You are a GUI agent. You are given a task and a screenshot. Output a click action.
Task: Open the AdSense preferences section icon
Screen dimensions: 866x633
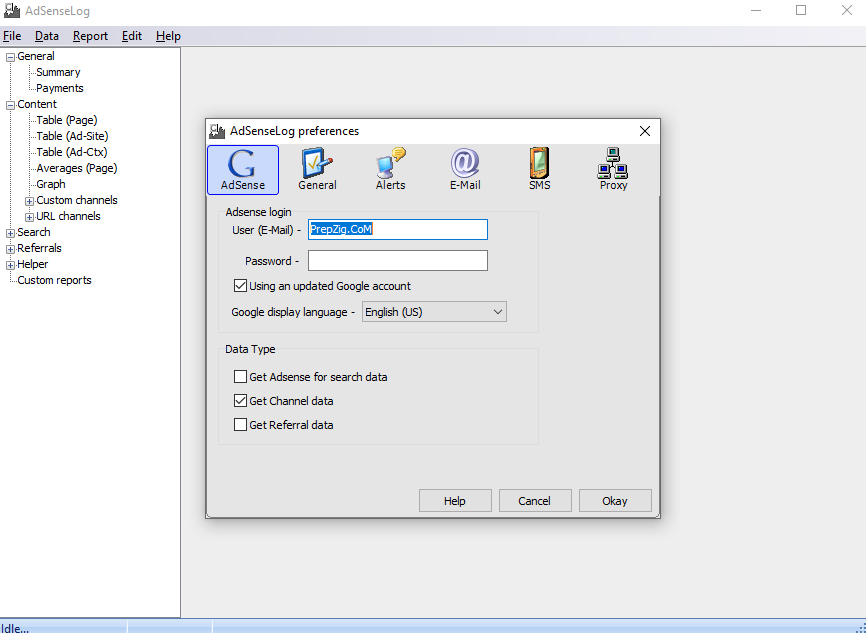pyautogui.click(x=242, y=170)
